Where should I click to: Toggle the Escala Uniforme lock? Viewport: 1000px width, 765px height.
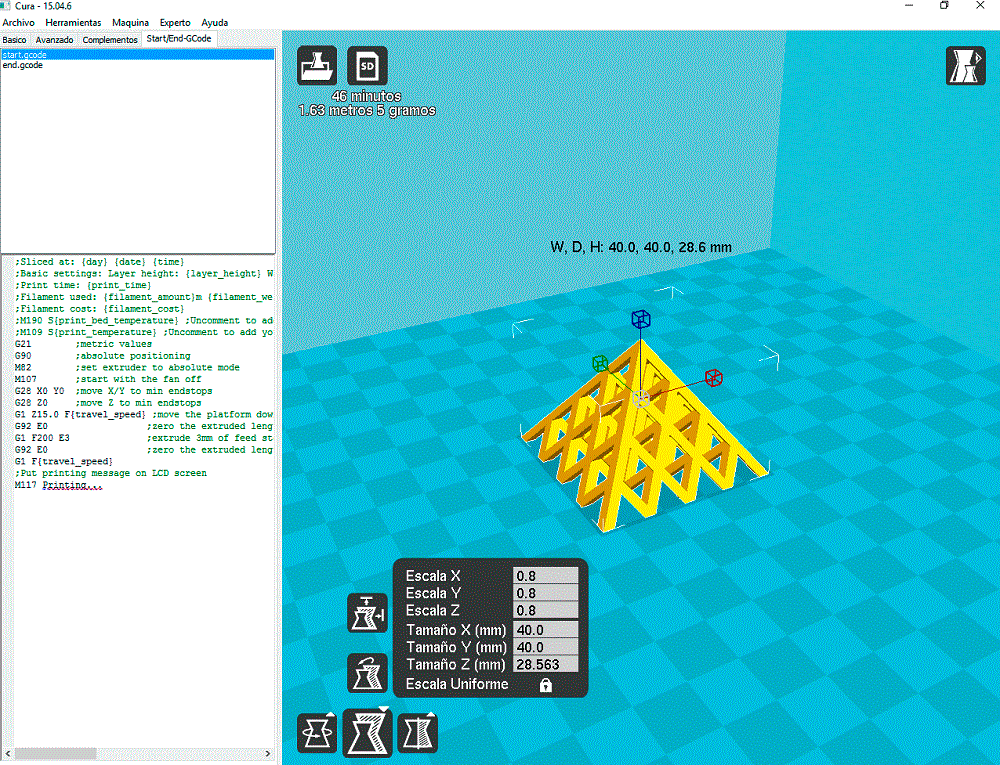click(545, 685)
